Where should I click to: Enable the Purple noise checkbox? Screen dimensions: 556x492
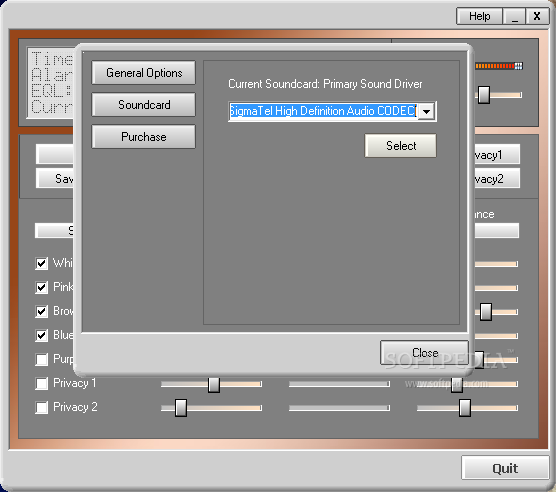(x=41, y=359)
